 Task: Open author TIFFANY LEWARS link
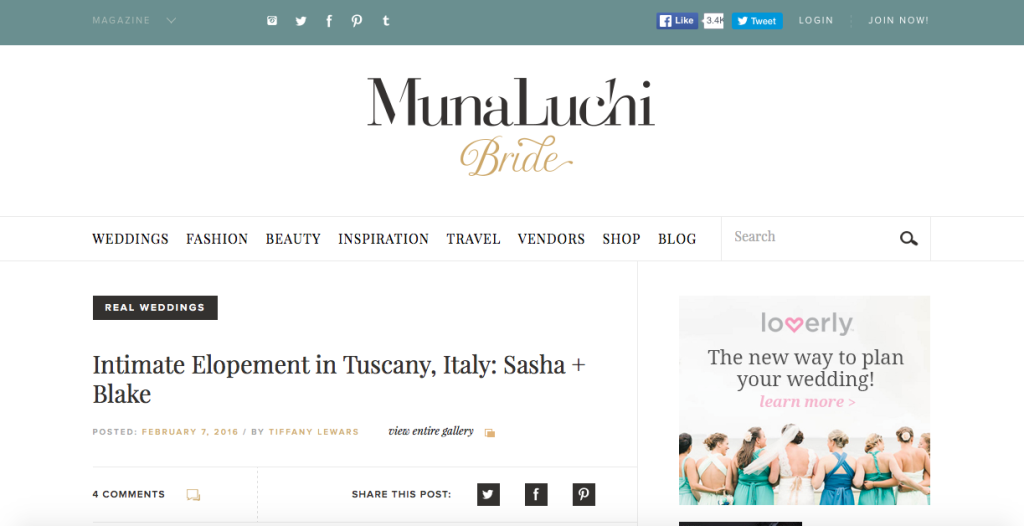313,432
